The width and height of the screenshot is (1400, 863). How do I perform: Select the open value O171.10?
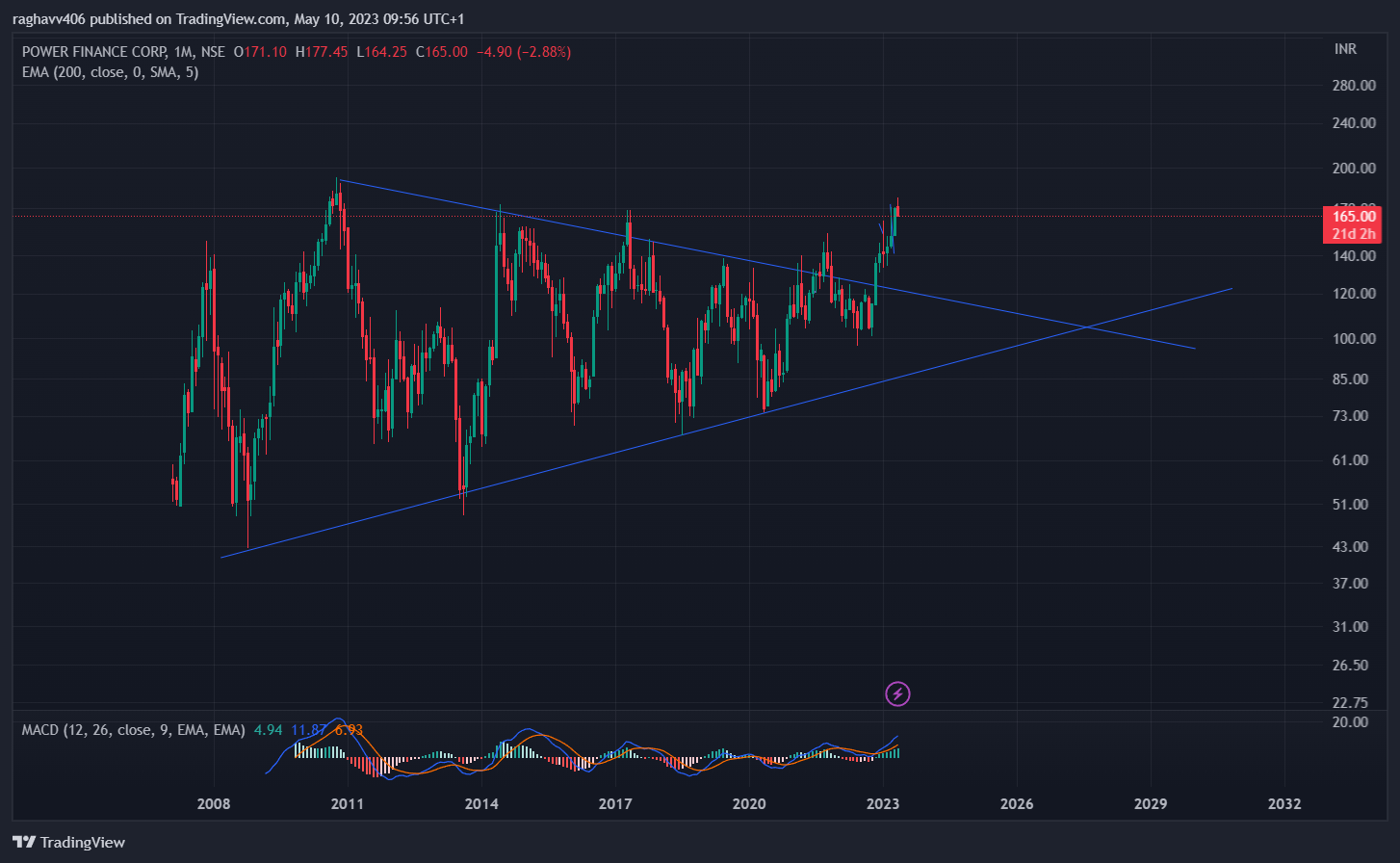click(x=260, y=51)
